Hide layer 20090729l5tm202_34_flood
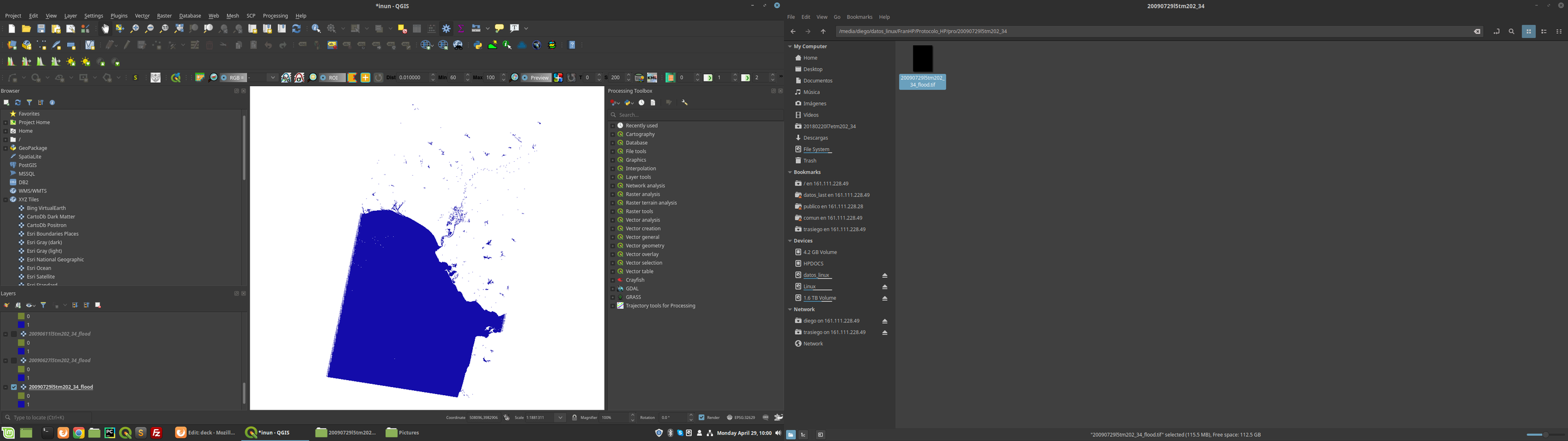Viewport: 1568px width, 441px height. point(14,387)
